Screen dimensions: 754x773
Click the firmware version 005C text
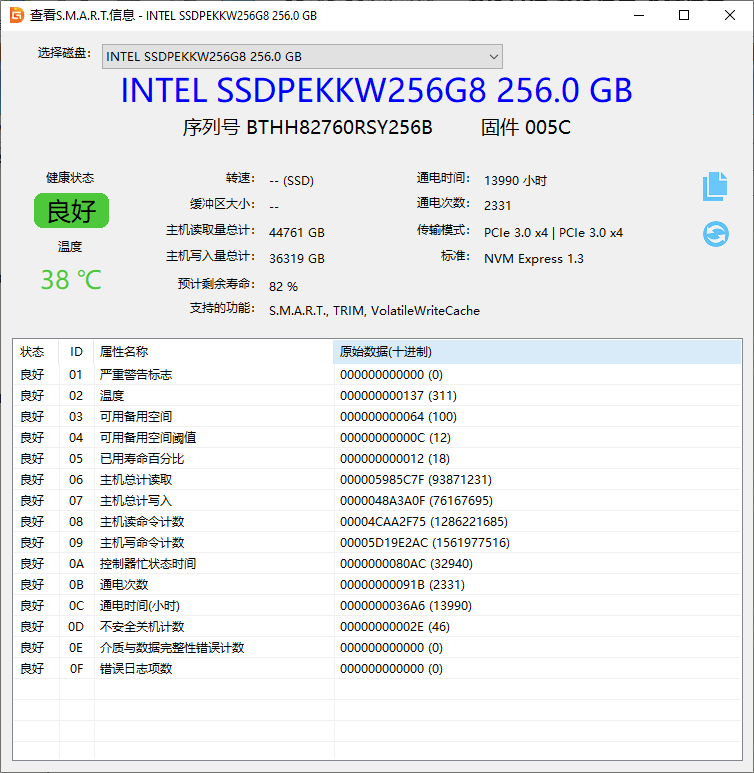pos(547,128)
